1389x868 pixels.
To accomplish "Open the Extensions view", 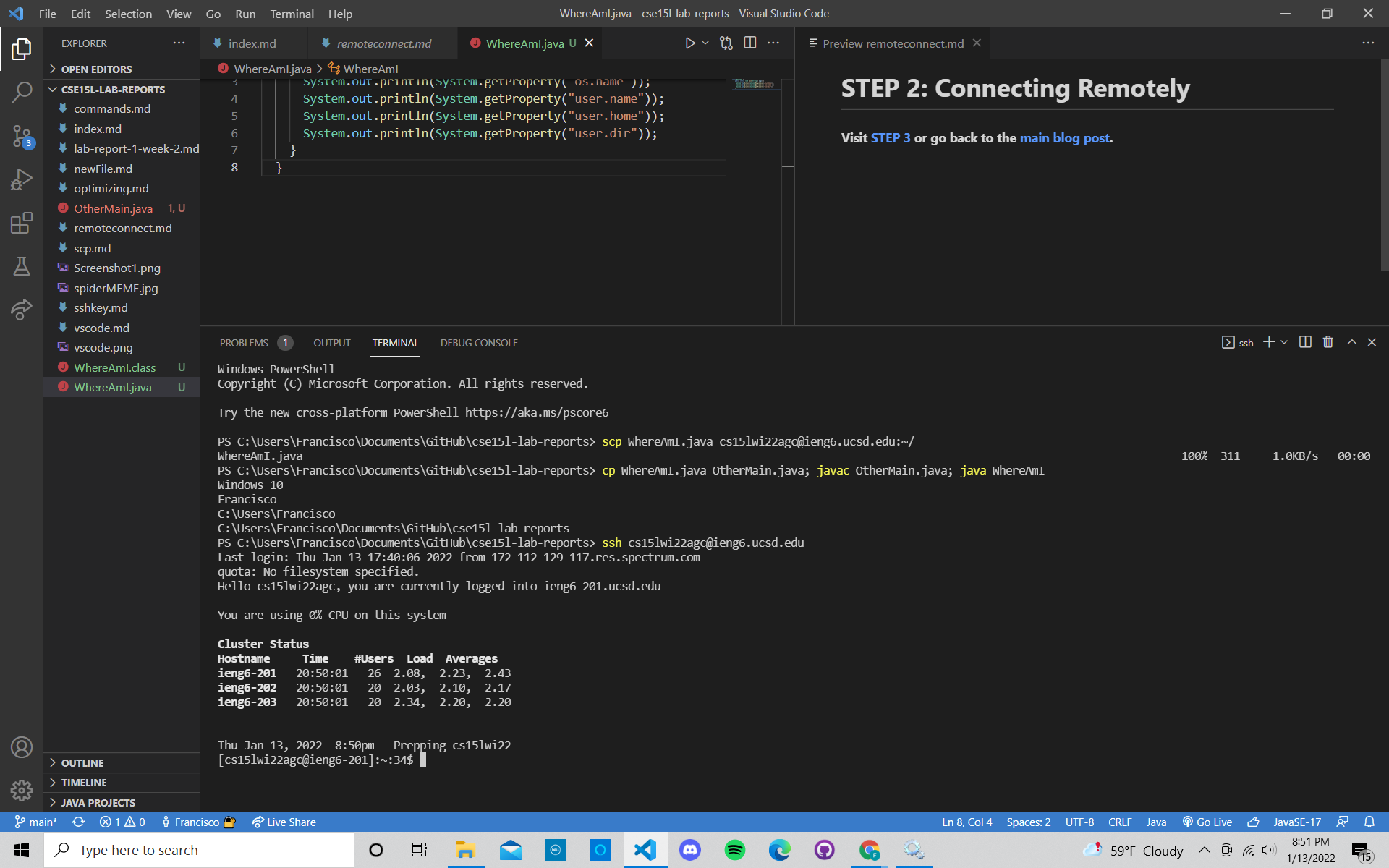I will [x=22, y=223].
